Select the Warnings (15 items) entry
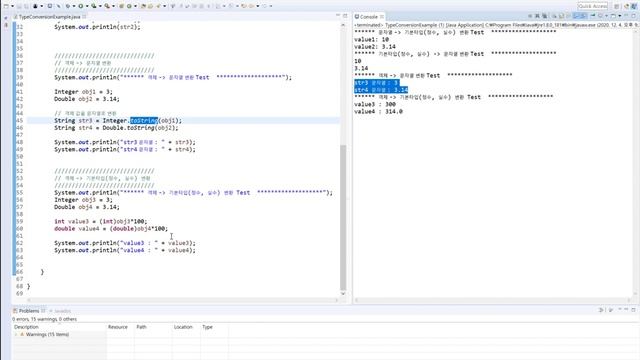640x360 pixels. [x=47, y=334]
